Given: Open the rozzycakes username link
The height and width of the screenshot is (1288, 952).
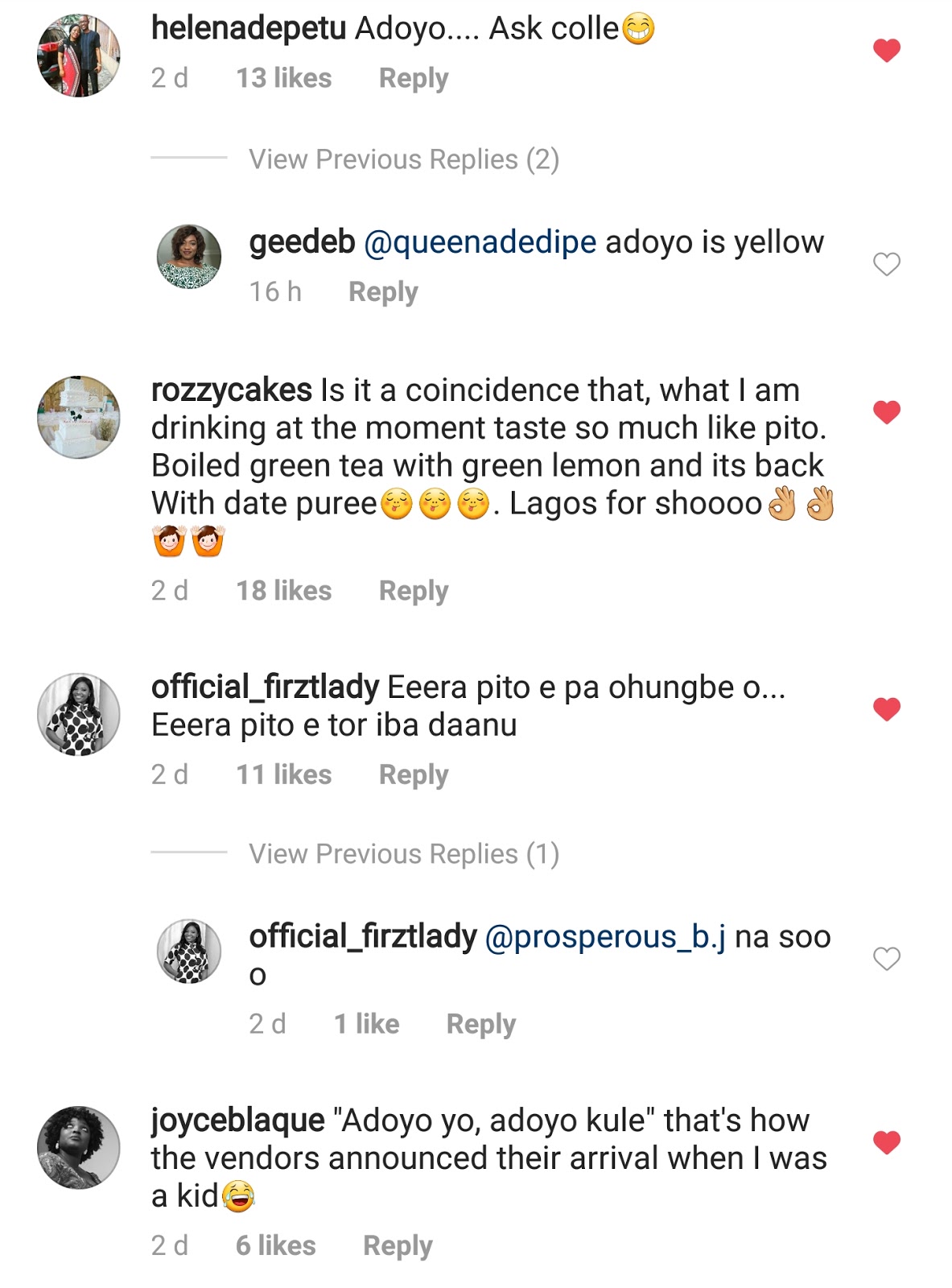Looking at the screenshot, I should (231, 390).
